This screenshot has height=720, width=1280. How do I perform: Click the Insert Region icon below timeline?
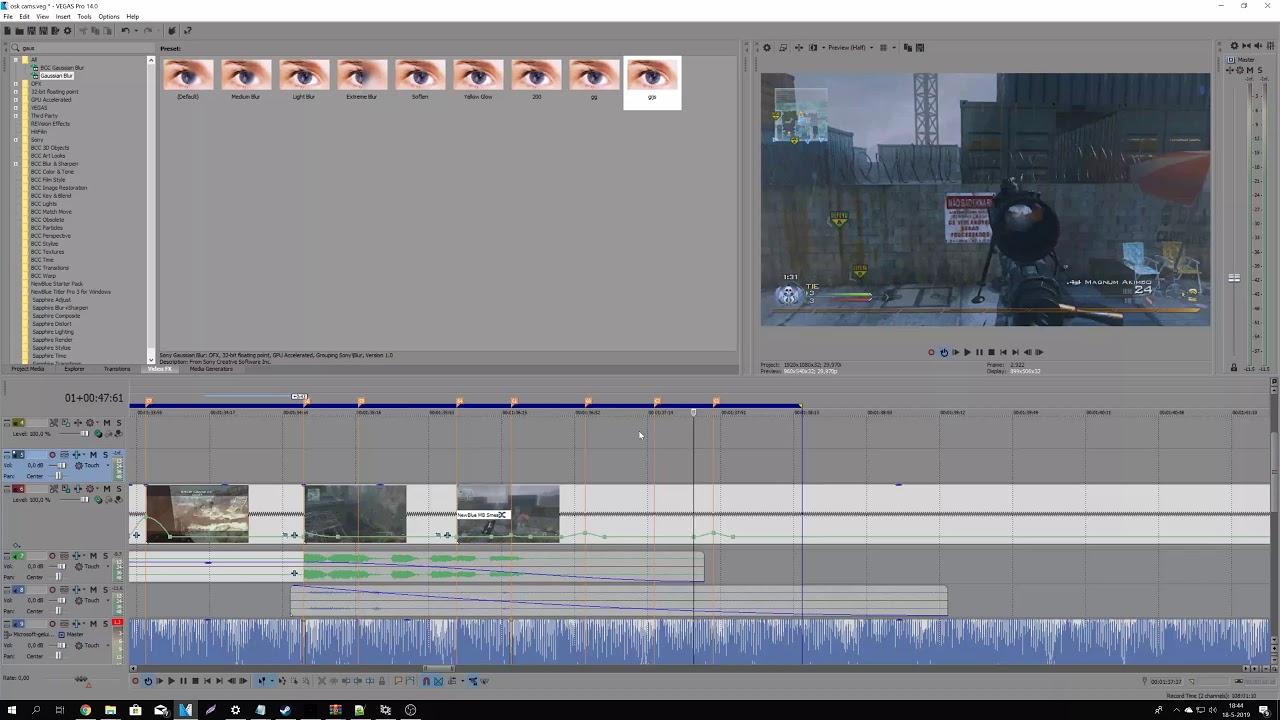point(410,681)
